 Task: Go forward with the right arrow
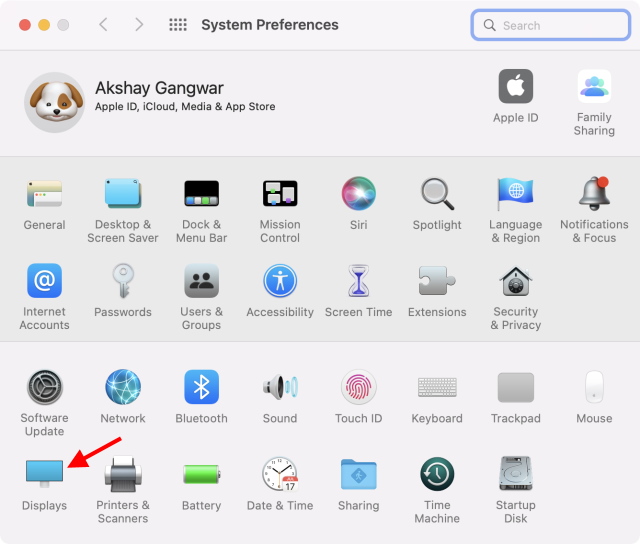point(139,24)
